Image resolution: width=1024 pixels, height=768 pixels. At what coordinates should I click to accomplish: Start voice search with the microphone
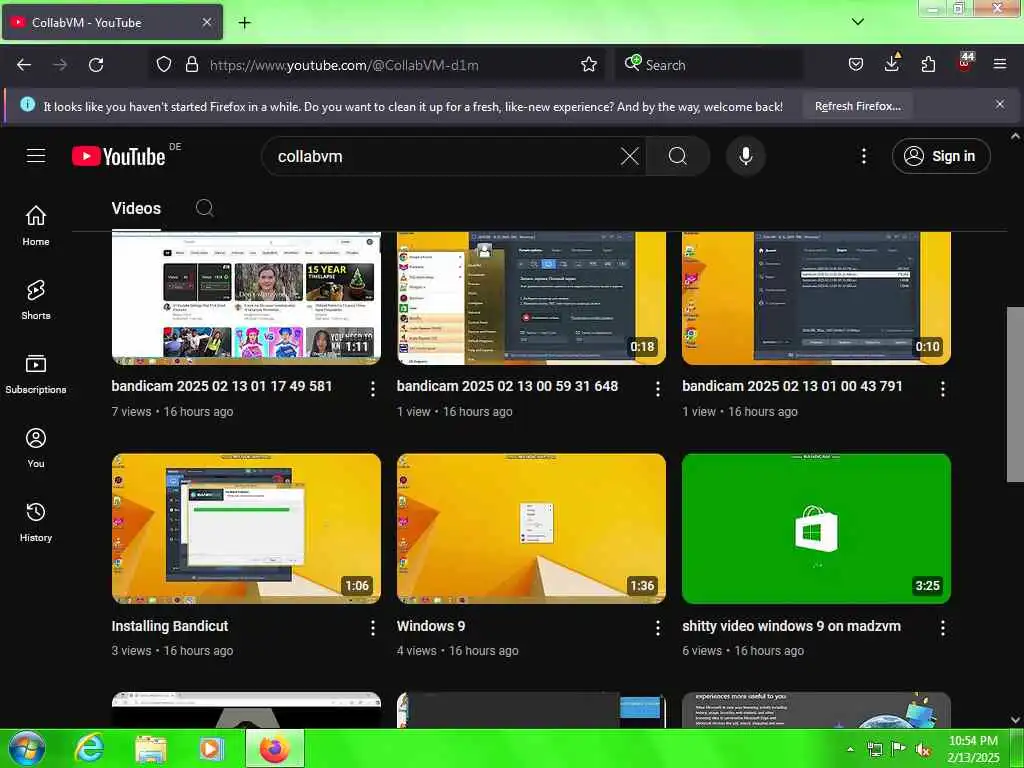(745, 156)
